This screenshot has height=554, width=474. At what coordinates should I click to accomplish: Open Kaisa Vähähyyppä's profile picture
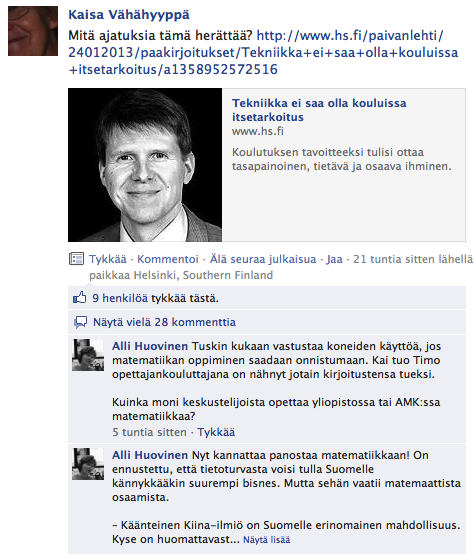33,31
